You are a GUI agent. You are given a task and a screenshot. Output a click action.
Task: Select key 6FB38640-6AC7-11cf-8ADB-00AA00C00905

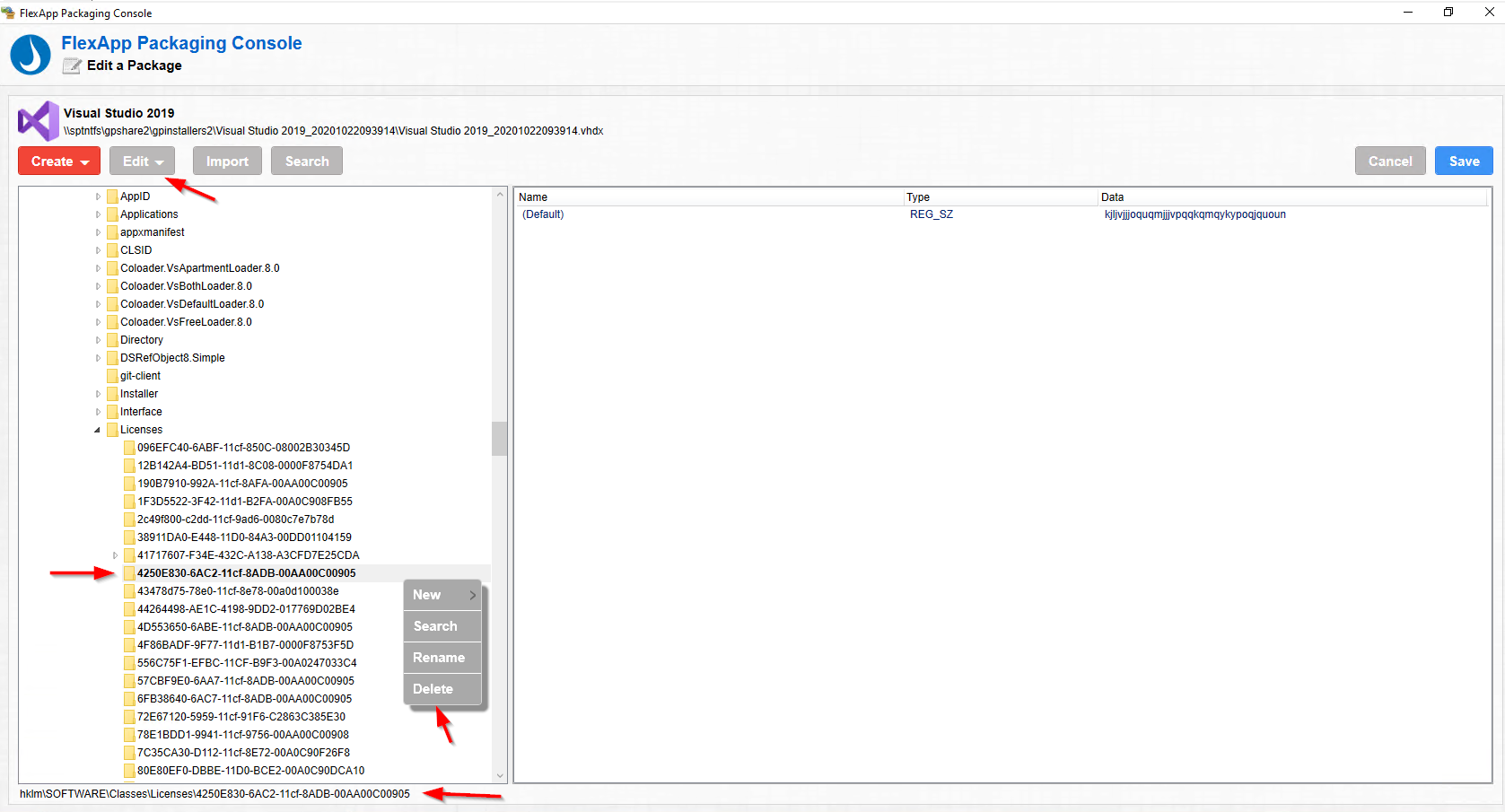tap(244, 699)
